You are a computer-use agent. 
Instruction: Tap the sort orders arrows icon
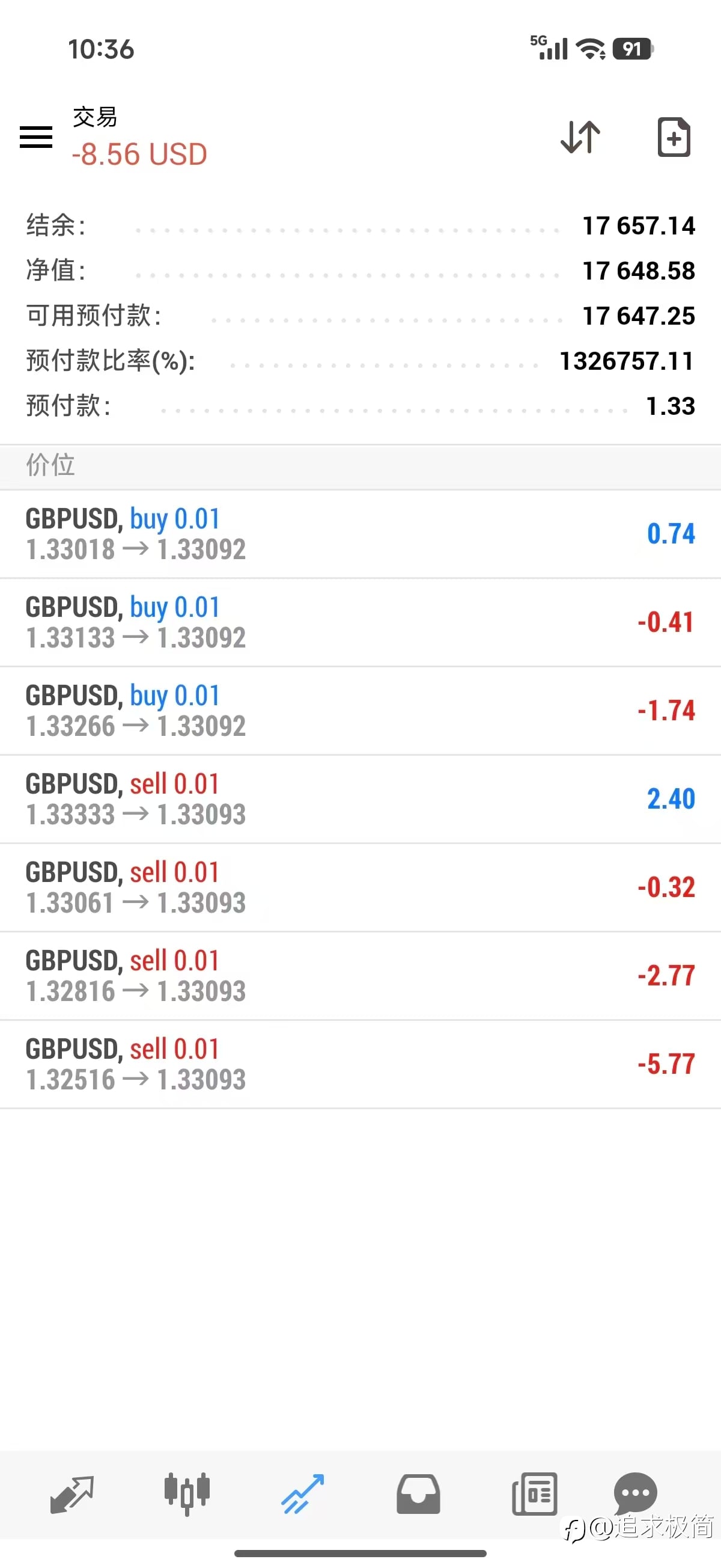580,137
